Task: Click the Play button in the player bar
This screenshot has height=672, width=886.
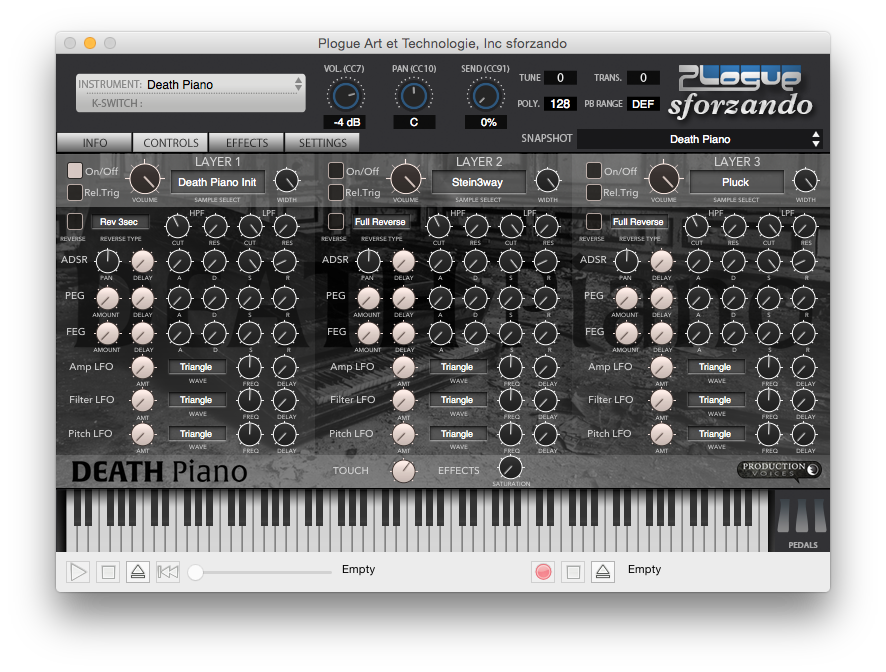Action: point(78,572)
